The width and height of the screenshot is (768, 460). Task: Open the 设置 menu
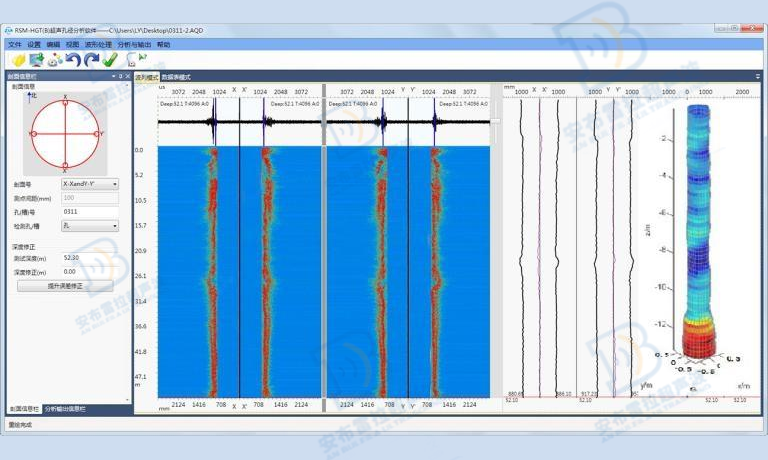tap(34, 45)
